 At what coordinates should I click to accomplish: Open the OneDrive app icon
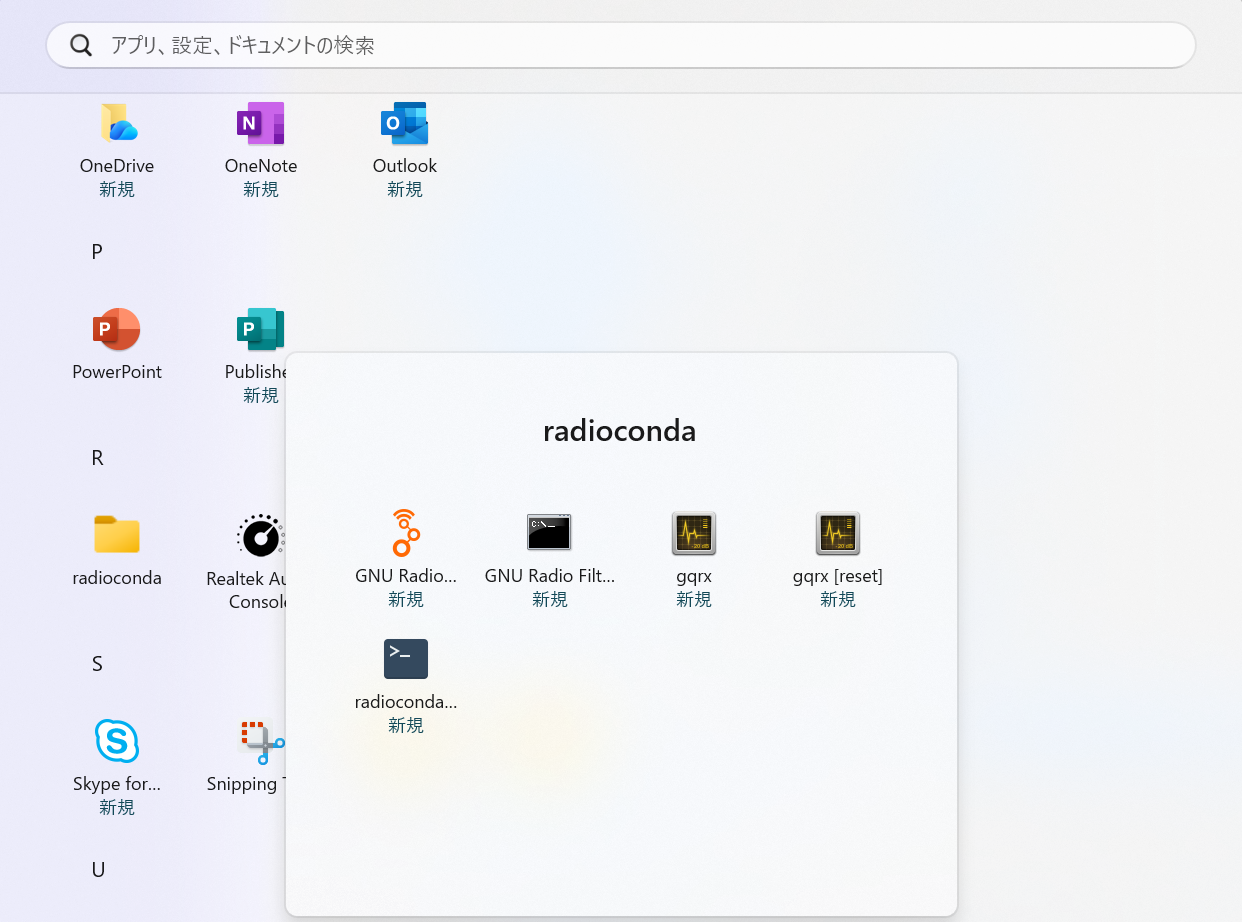[118, 123]
